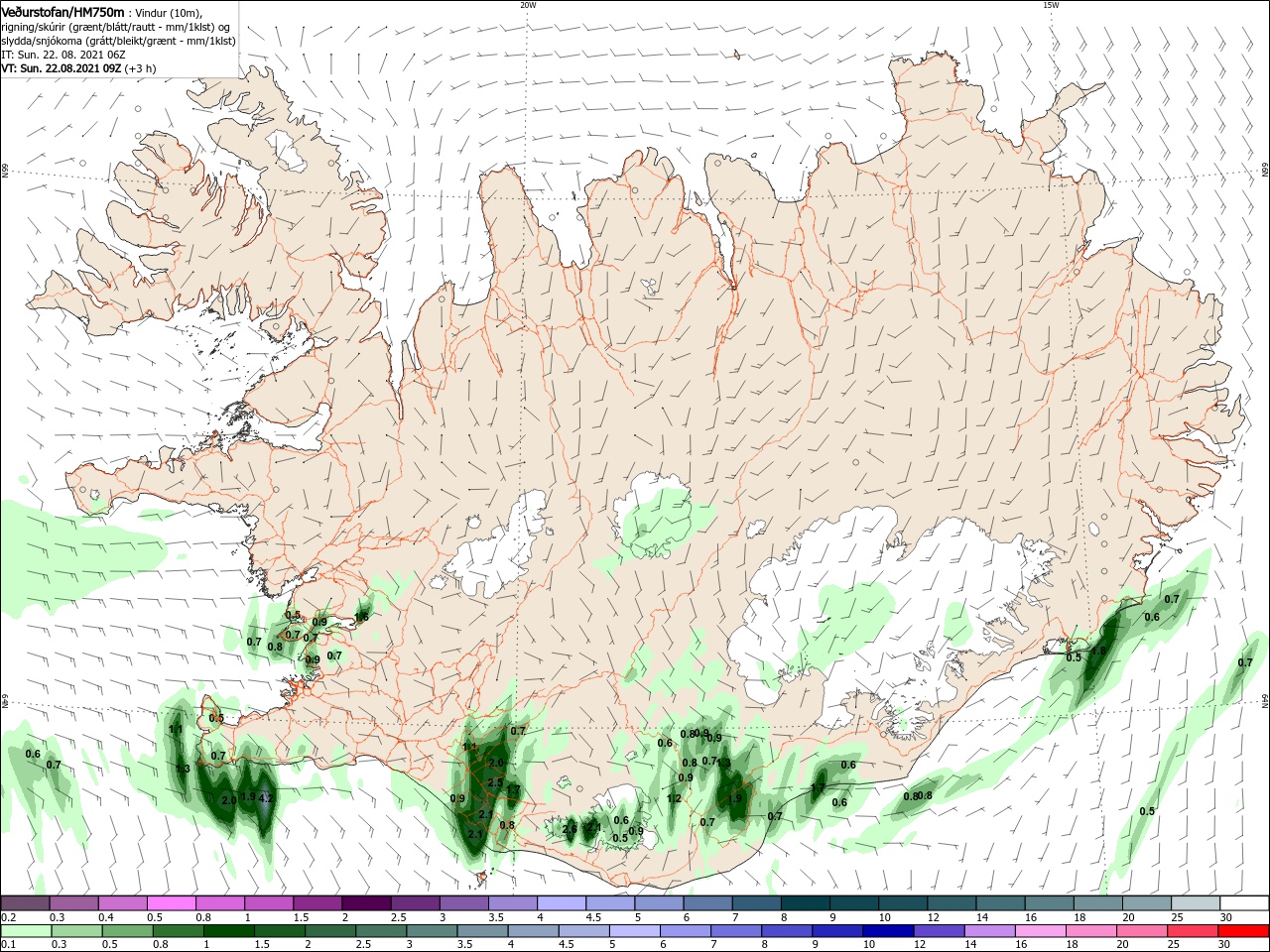
Task: Pick the light gray swatch labeled 25 in the top legend row
Action: (1195, 903)
